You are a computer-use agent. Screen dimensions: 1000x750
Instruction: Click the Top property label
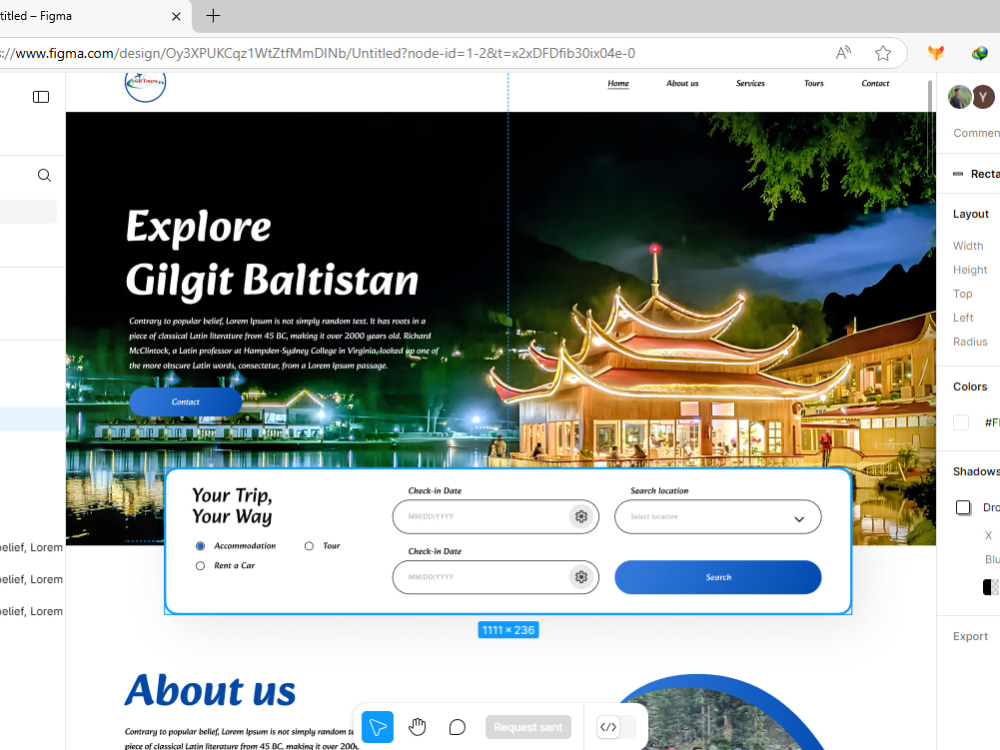click(962, 294)
